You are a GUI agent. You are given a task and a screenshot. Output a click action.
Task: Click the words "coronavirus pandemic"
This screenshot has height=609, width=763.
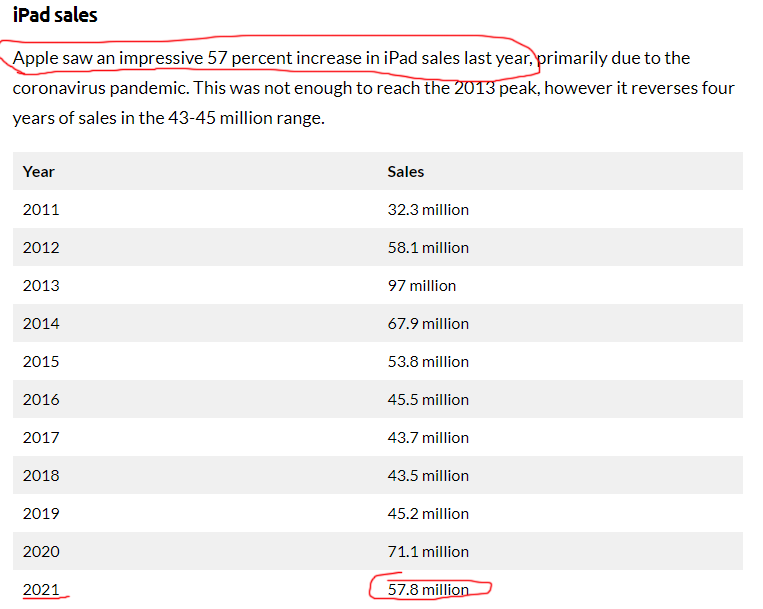coord(100,88)
